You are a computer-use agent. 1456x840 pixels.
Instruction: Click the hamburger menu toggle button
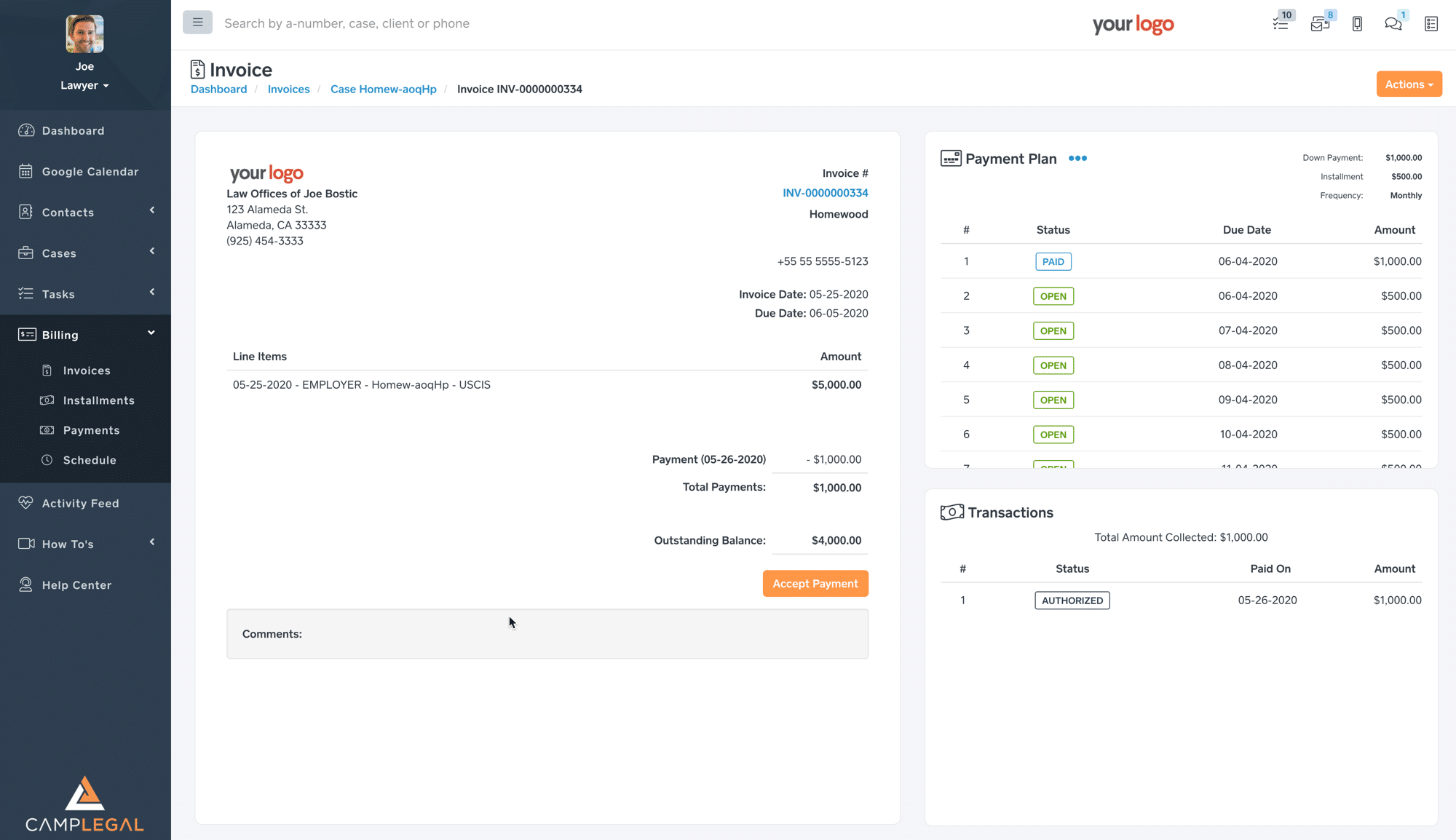197,23
